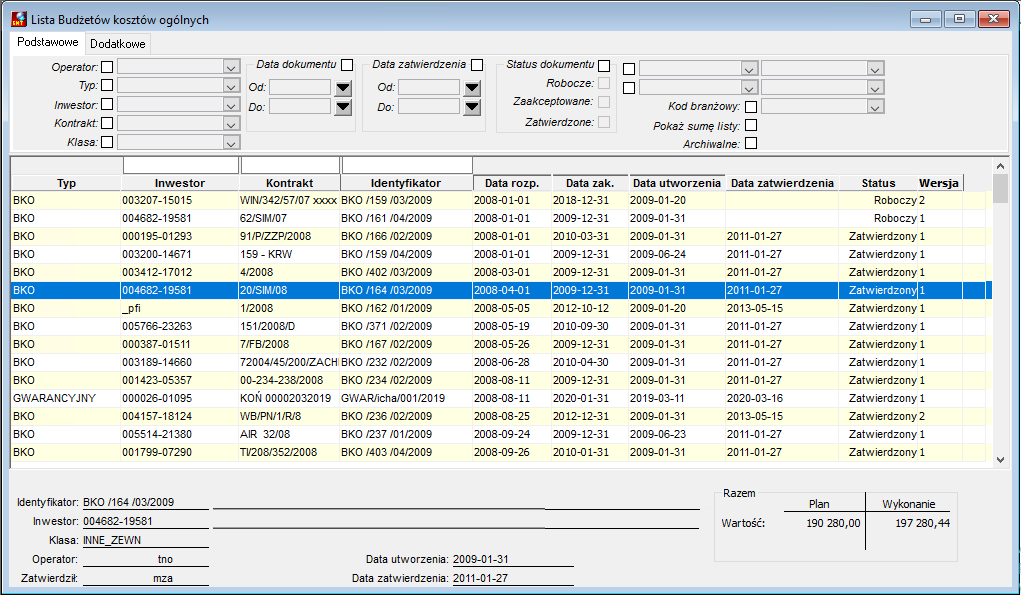Sort by the Kontrakt column header
The height and width of the screenshot is (595, 1021).
289,183
